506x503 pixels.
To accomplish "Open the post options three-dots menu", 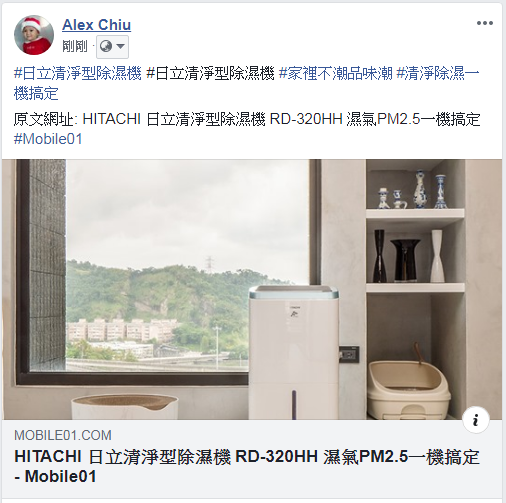I will (484, 23).
